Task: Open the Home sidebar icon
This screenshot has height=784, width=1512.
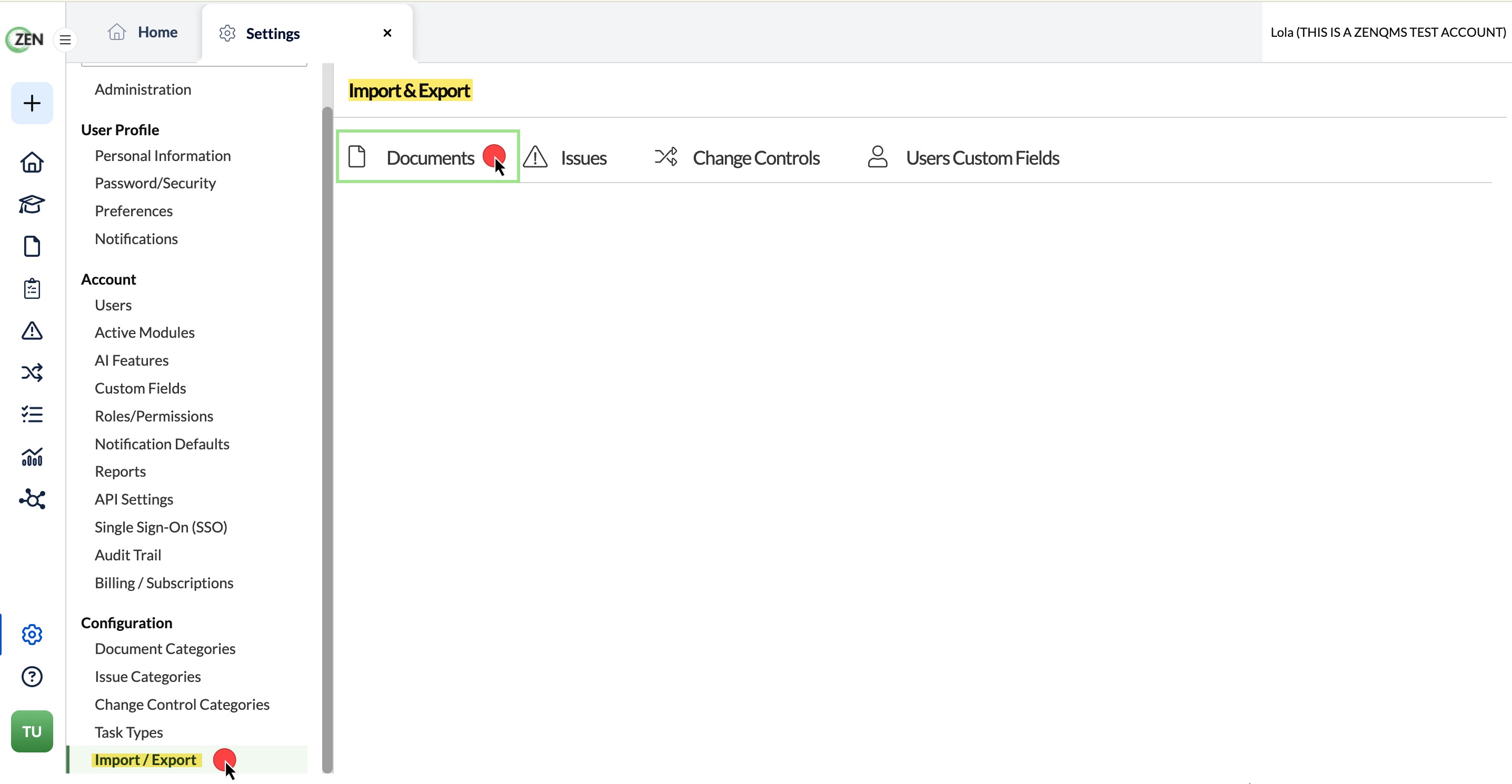Action: click(32, 163)
